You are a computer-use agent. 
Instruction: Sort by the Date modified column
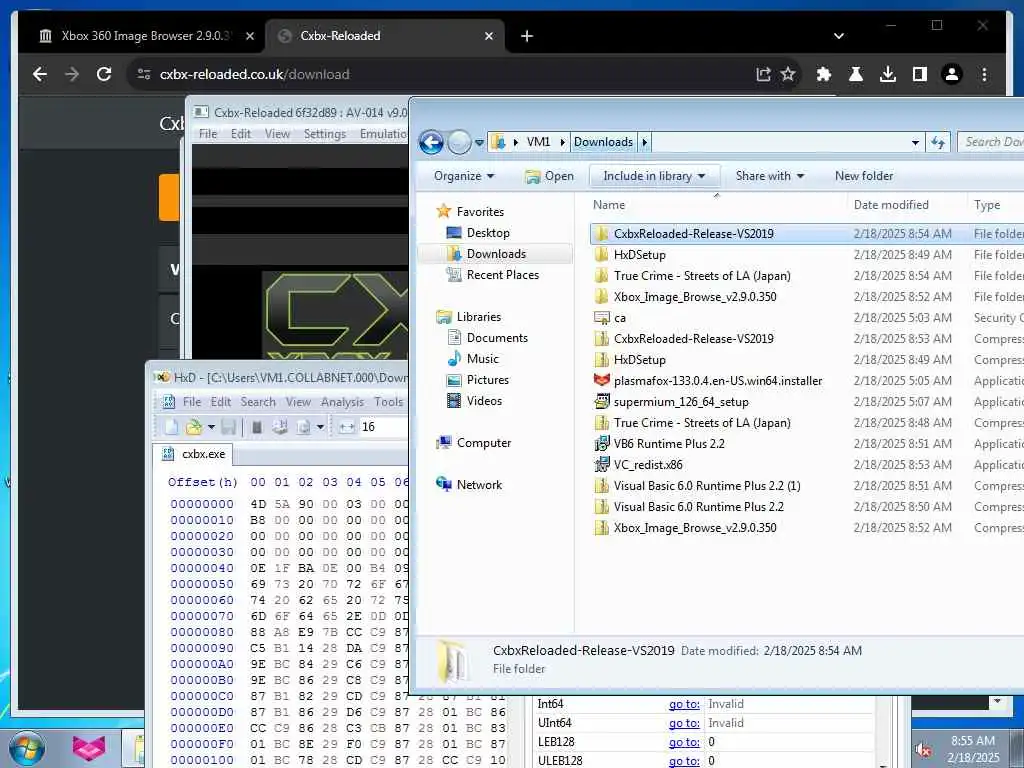[x=907, y=204]
